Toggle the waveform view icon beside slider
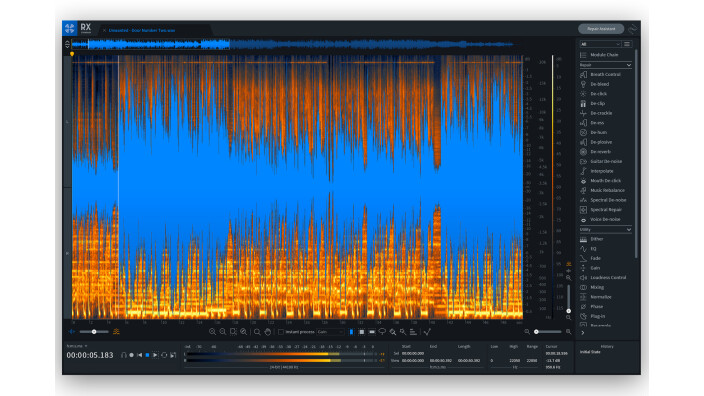 [72, 332]
